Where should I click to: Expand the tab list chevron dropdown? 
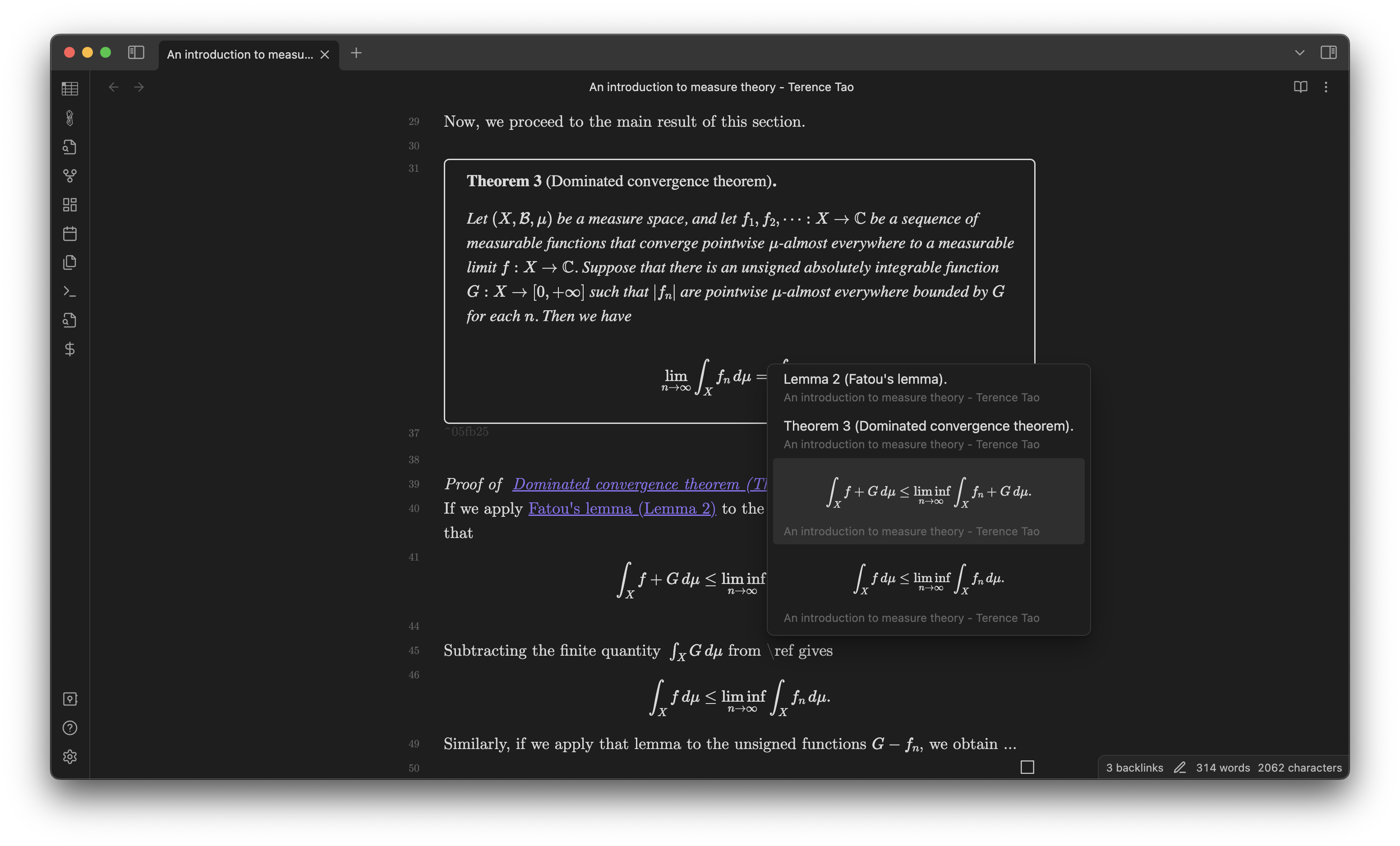tap(1299, 53)
